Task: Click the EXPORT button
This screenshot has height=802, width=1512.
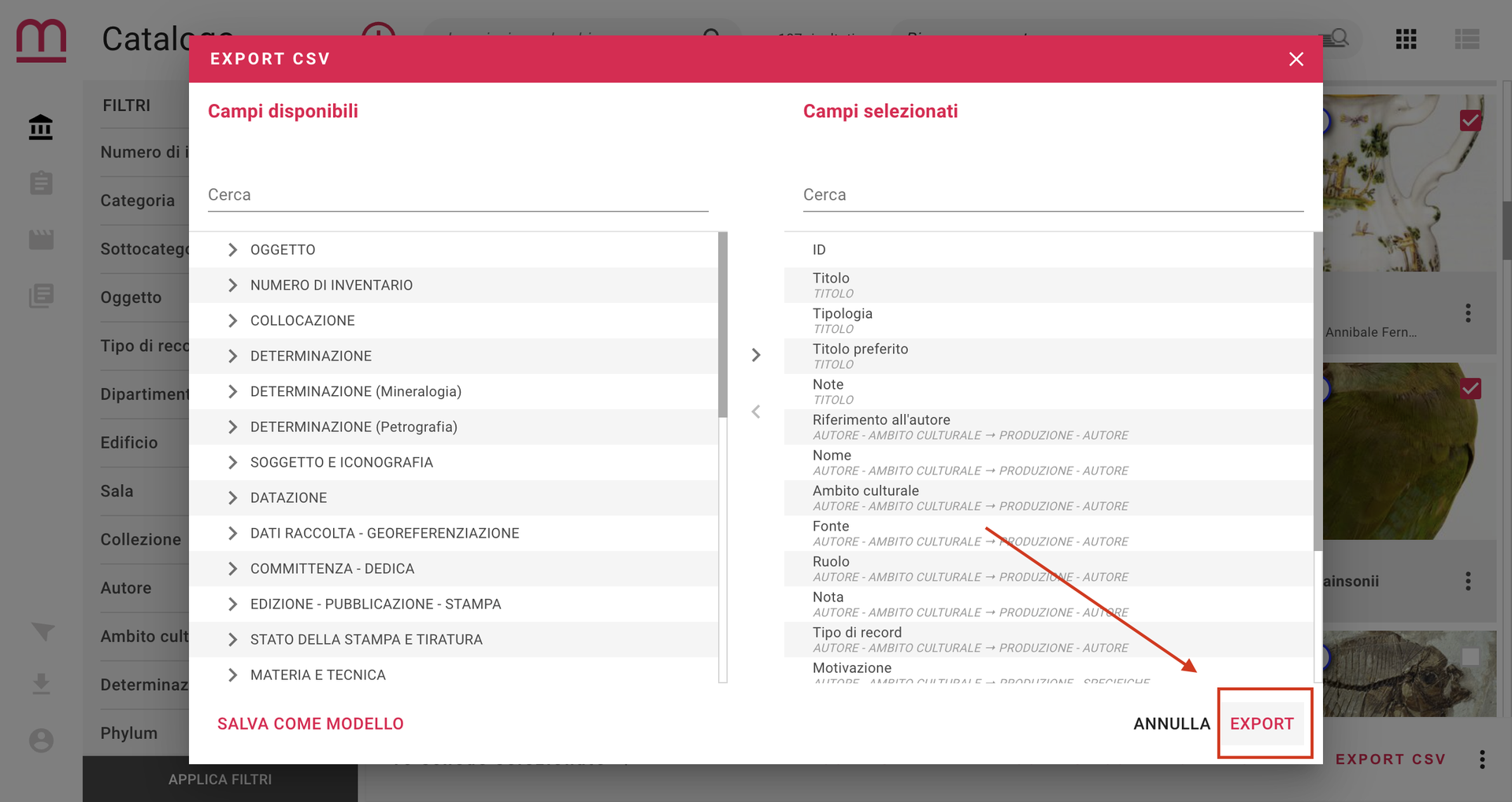Action: pos(1262,723)
